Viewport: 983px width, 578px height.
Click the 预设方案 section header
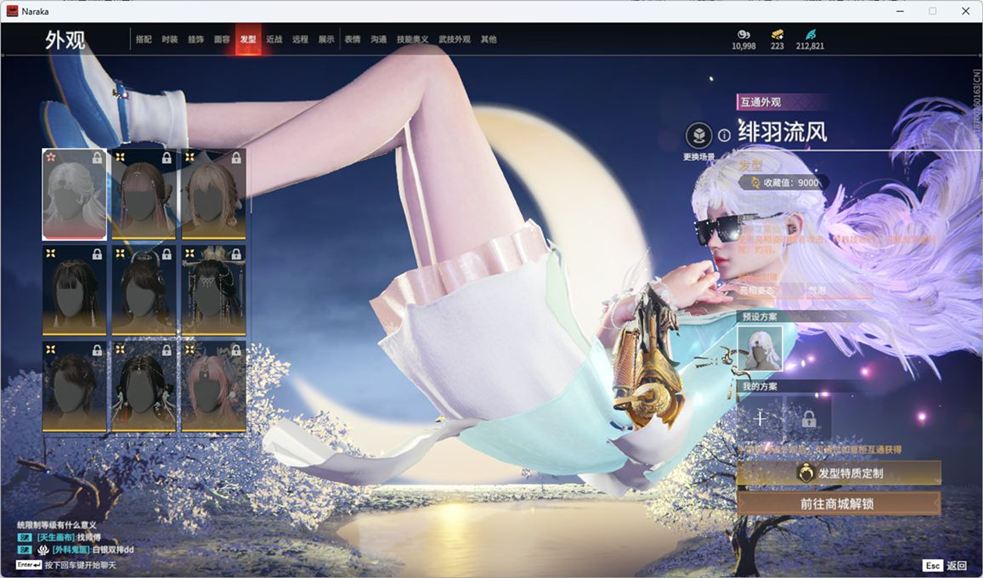[760, 317]
